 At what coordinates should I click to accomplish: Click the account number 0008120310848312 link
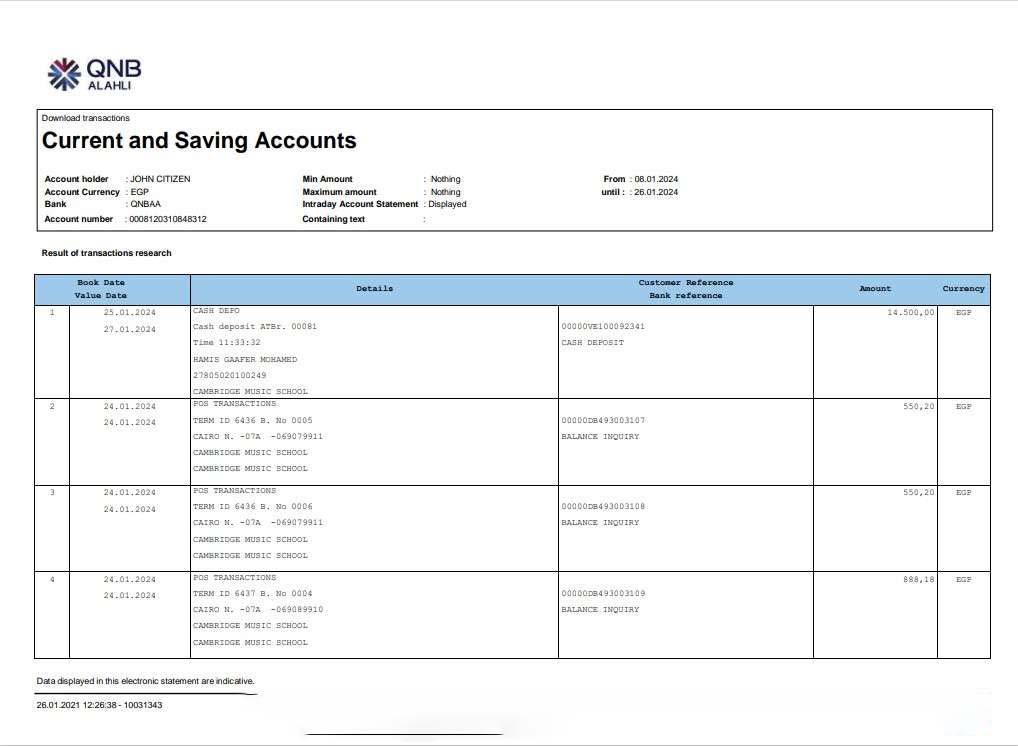166,218
